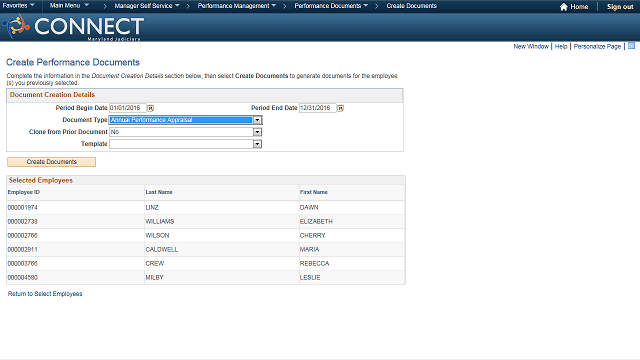
Task: Select employee ID 000002738
Action: coord(22,222)
